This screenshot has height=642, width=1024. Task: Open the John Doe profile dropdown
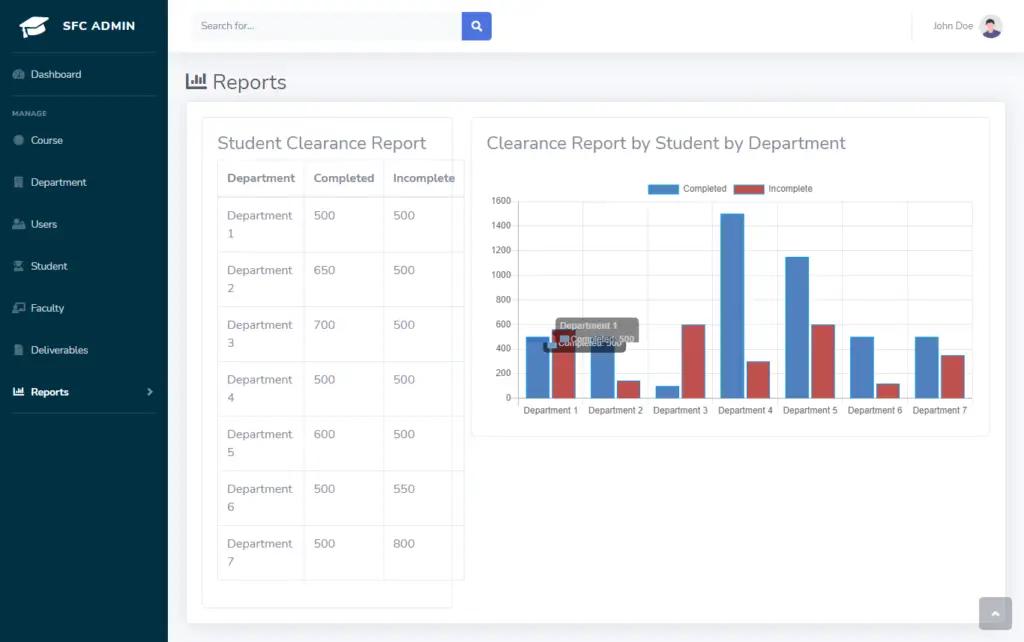965,26
